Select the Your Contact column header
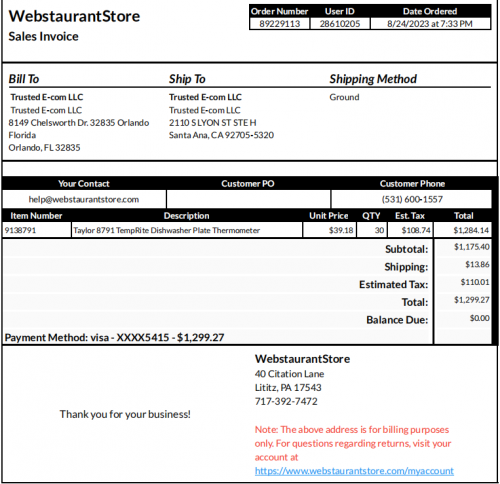This screenshot has width=500, height=484. click(84, 184)
